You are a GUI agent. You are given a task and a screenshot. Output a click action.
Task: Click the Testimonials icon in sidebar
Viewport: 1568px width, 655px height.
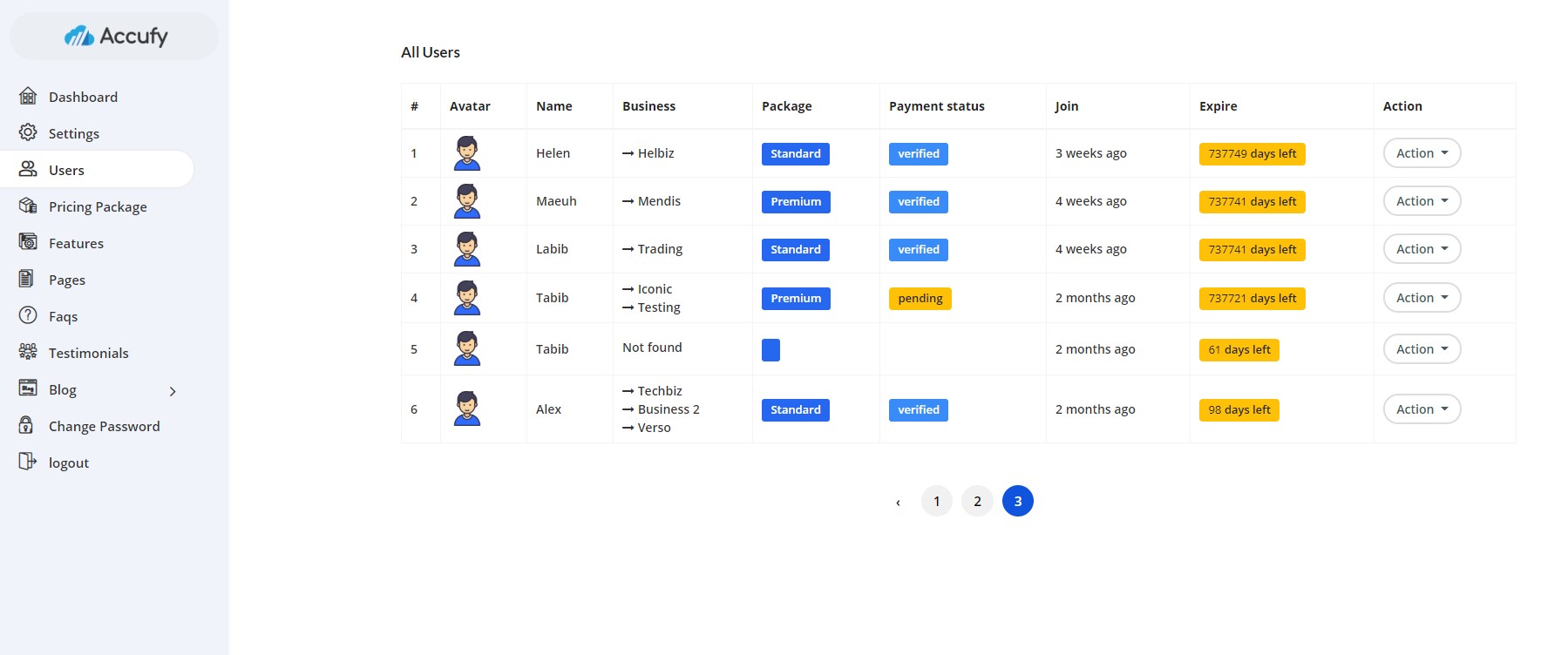(28, 352)
